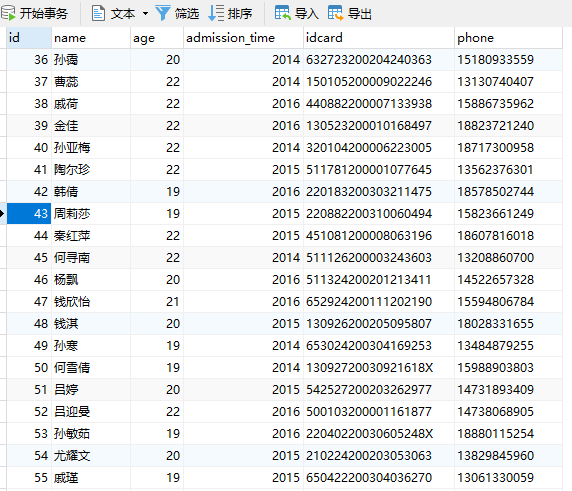This screenshot has height=491, width=572.
Task: Click the Sort (排序) icon
Action: point(216,13)
